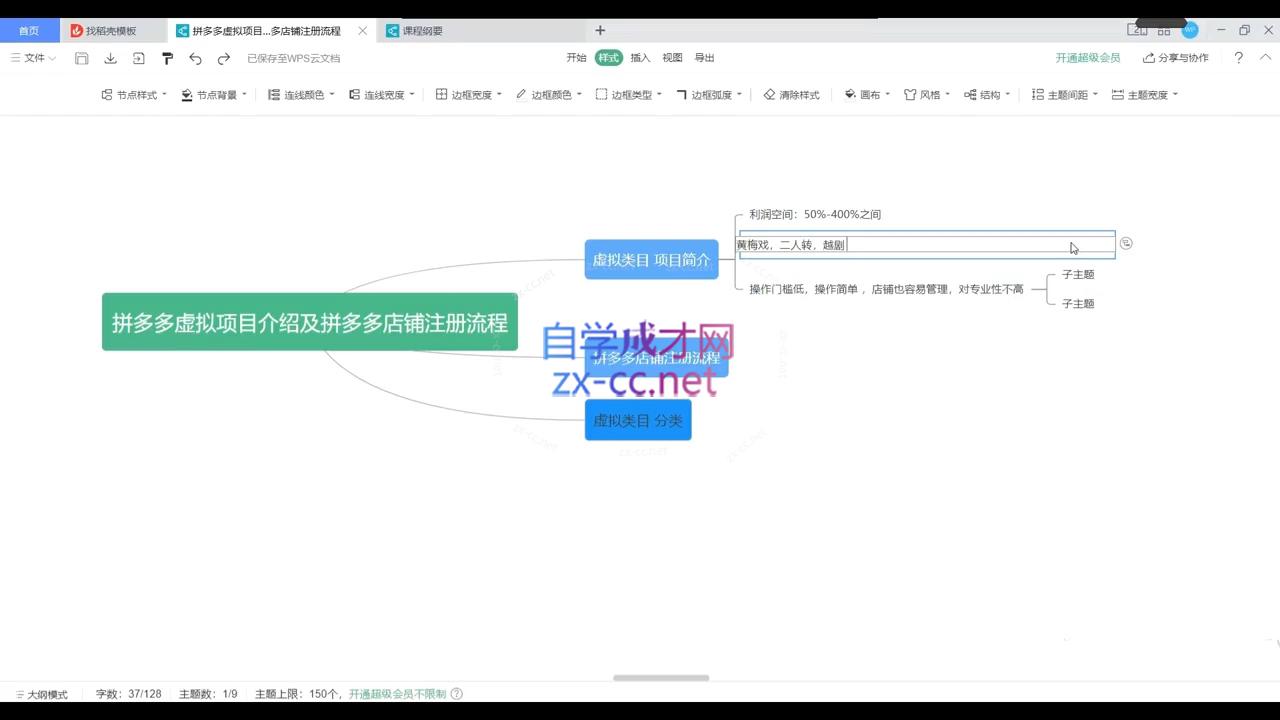Image resolution: width=1280 pixels, height=720 pixels.
Task: Open the 主题间距 dropdown
Action: (x=1064, y=95)
